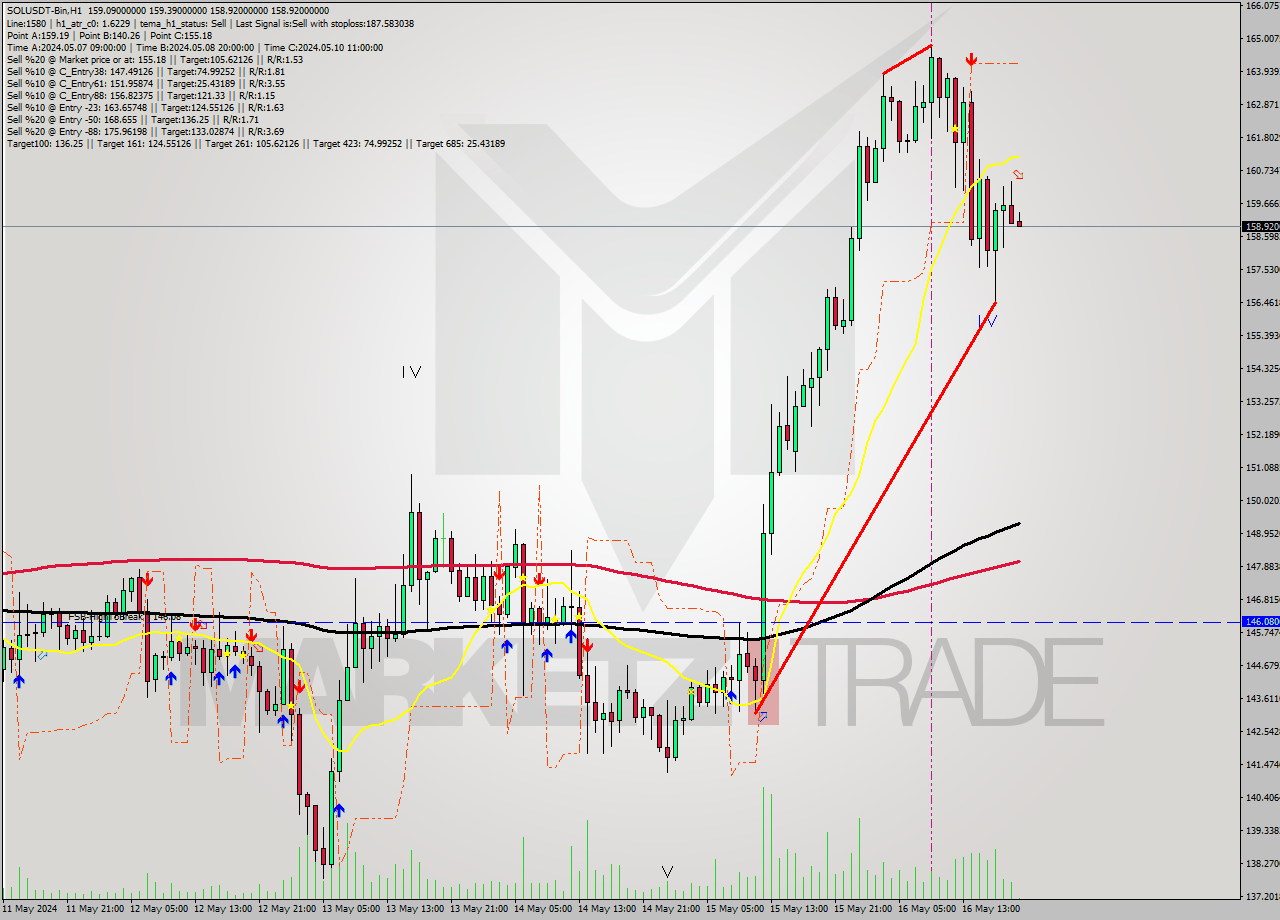Screen dimensions: 1280x920
Task: Click the red sell arrow above the 16 May peak
Action: click(x=970, y=60)
